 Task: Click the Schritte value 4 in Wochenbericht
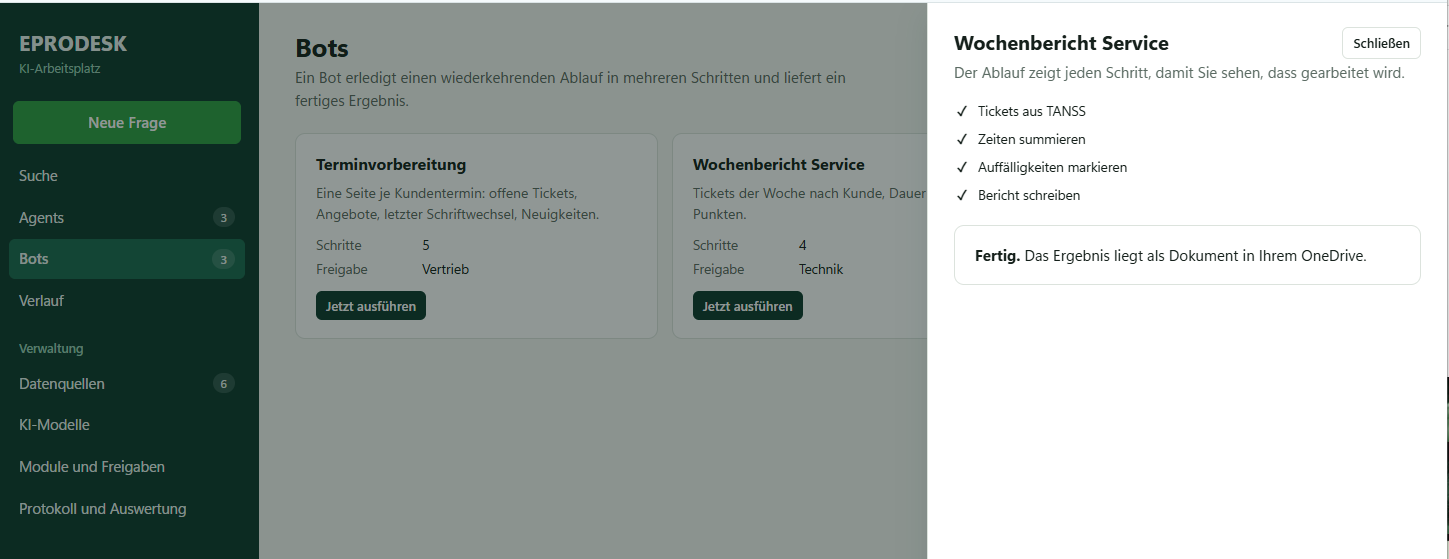point(803,245)
